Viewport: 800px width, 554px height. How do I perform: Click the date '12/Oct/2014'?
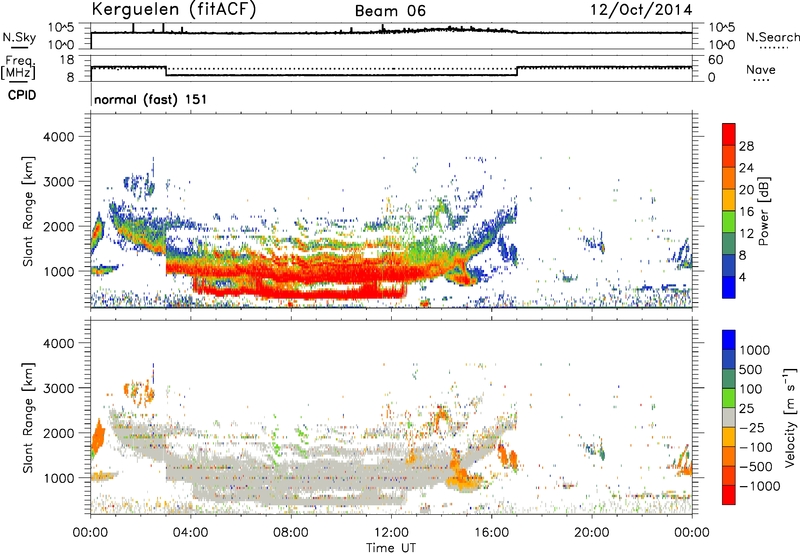[641, 10]
